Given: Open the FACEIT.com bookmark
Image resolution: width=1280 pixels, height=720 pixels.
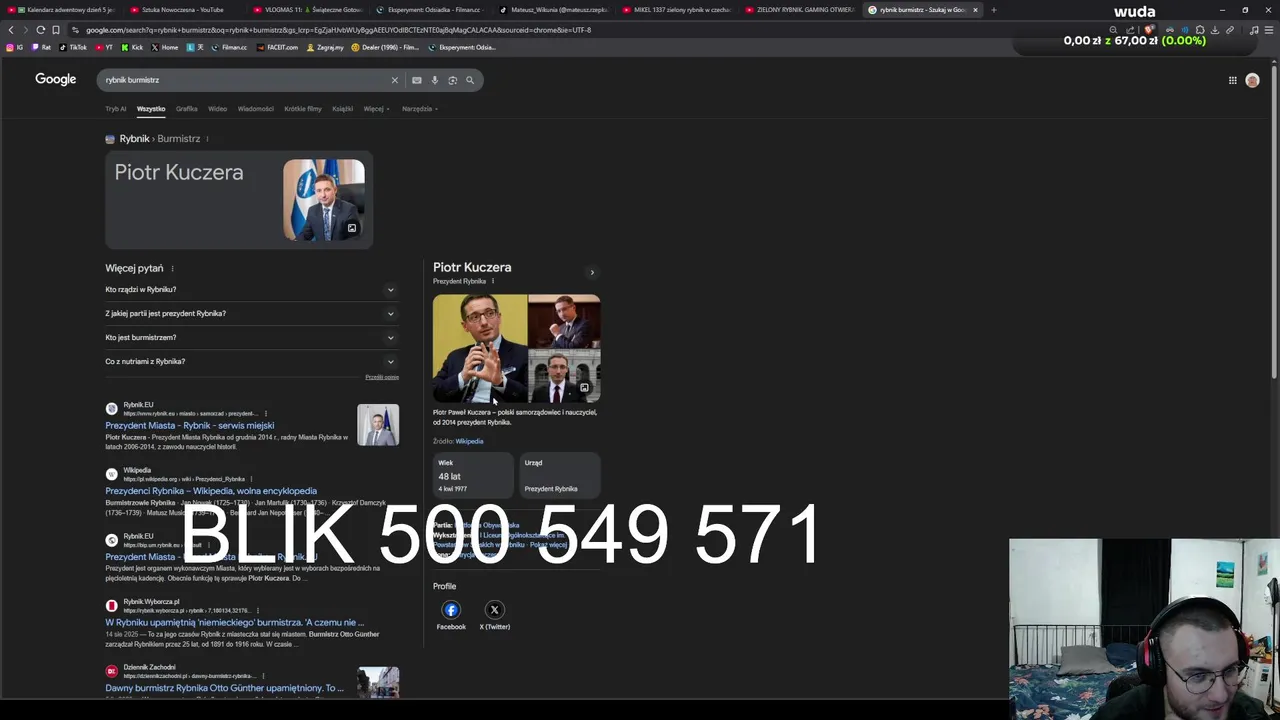Looking at the screenshot, I should click(x=277, y=47).
